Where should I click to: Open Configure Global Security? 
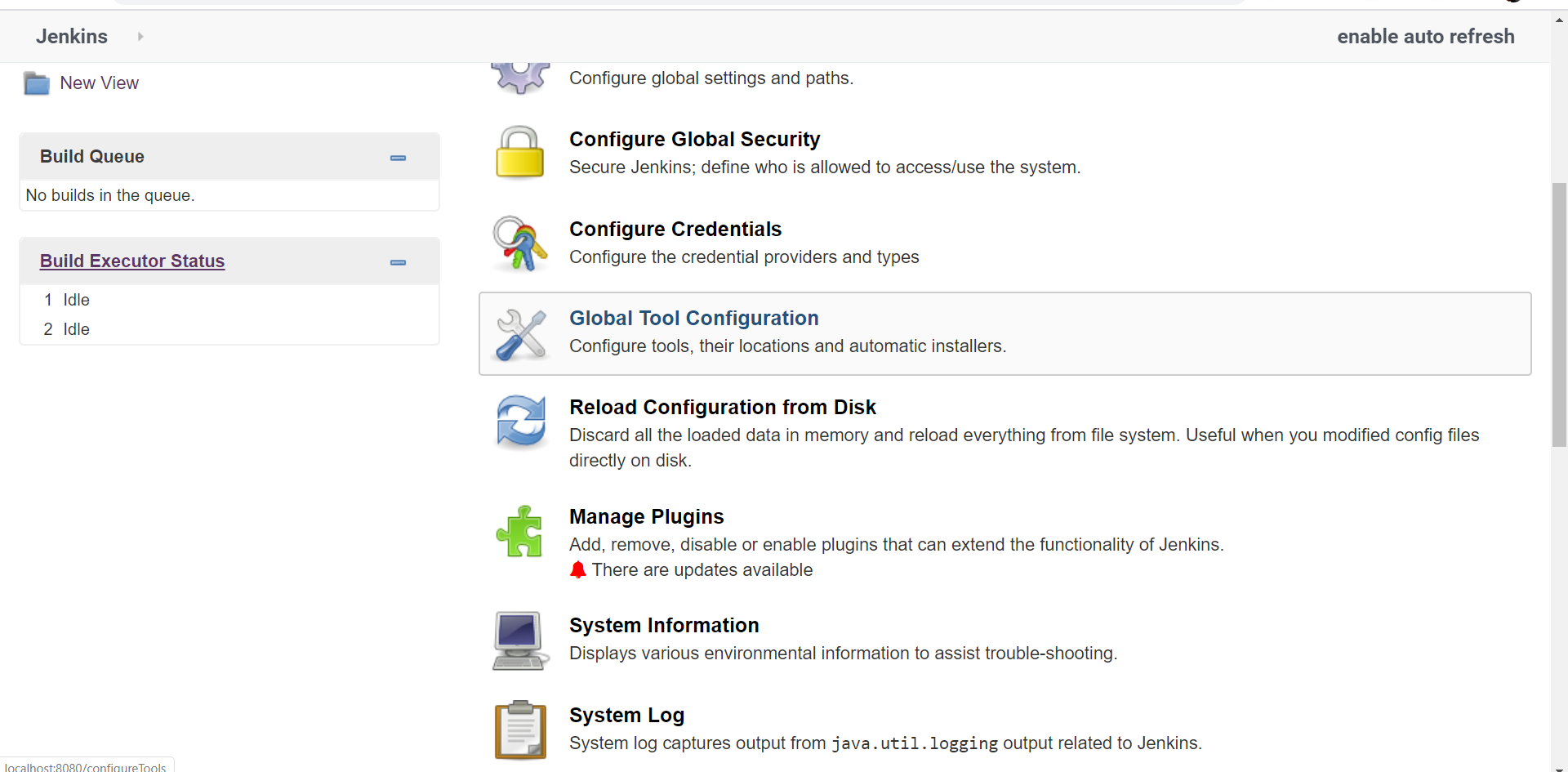coord(695,140)
